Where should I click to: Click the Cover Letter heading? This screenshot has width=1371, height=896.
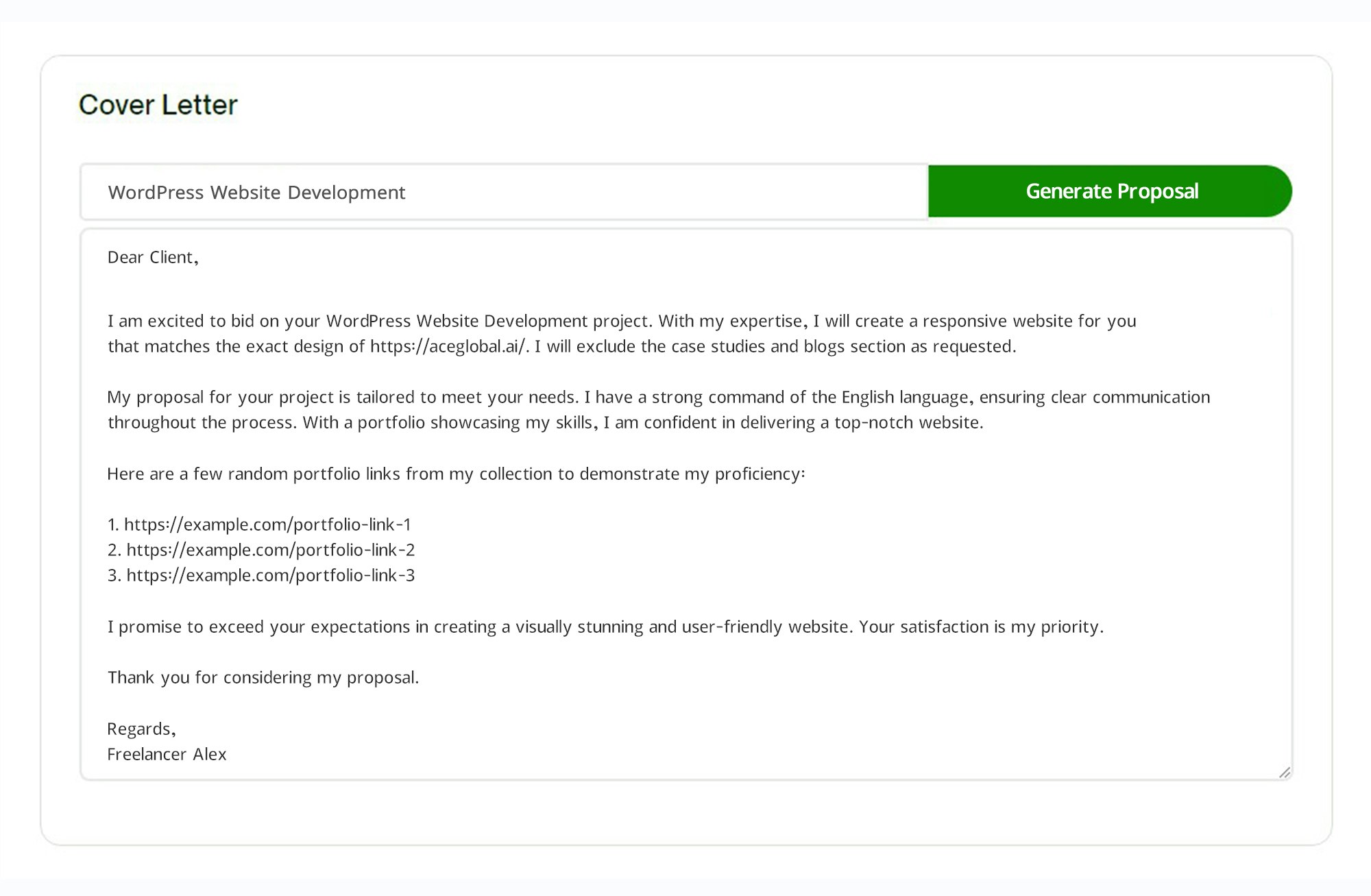158,105
